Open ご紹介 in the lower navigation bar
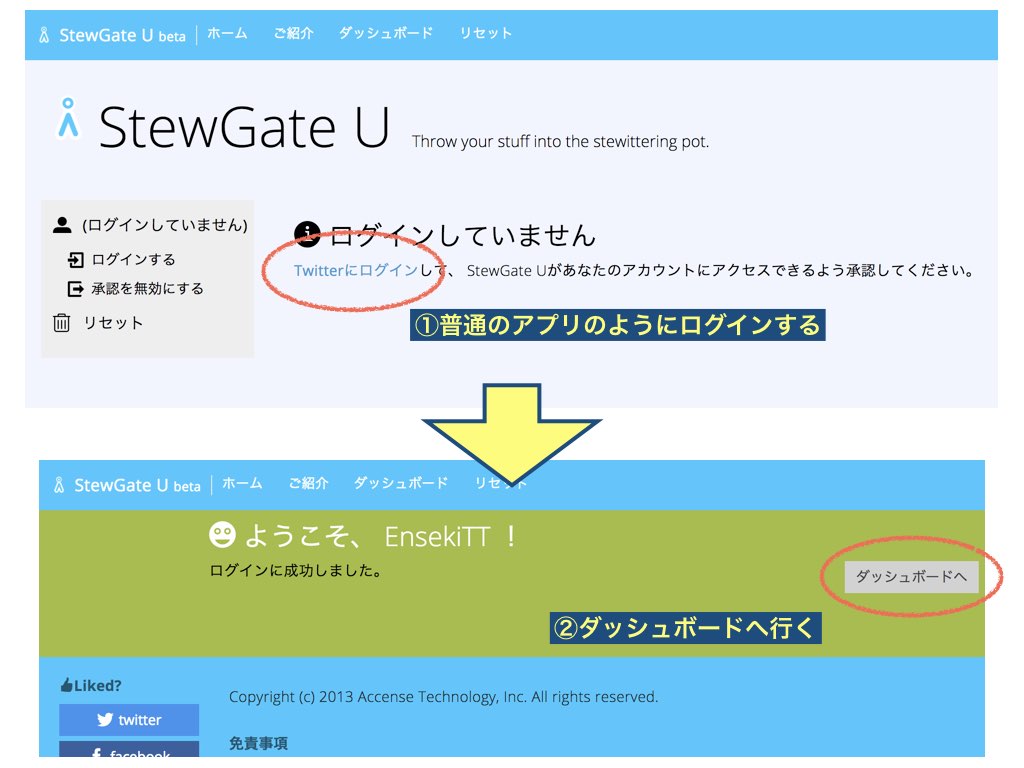 pos(308,483)
